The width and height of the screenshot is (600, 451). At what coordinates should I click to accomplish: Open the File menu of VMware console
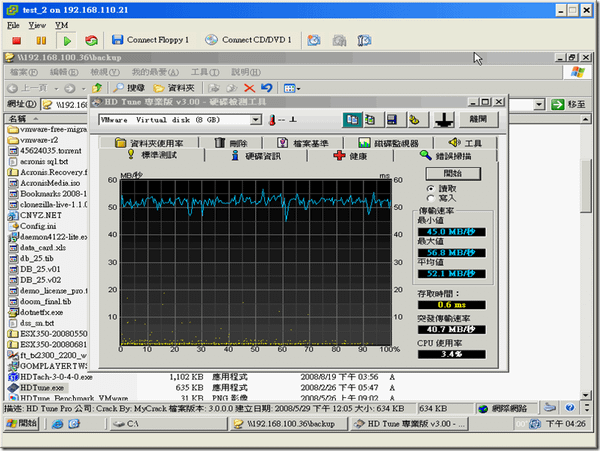13,25
